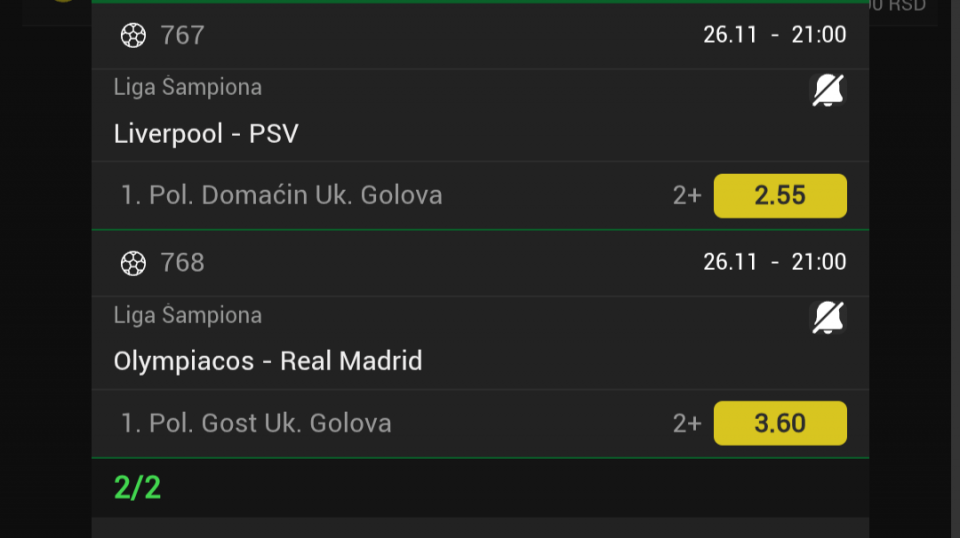
Task: Click the date and time of match 767
Action: click(x=774, y=35)
